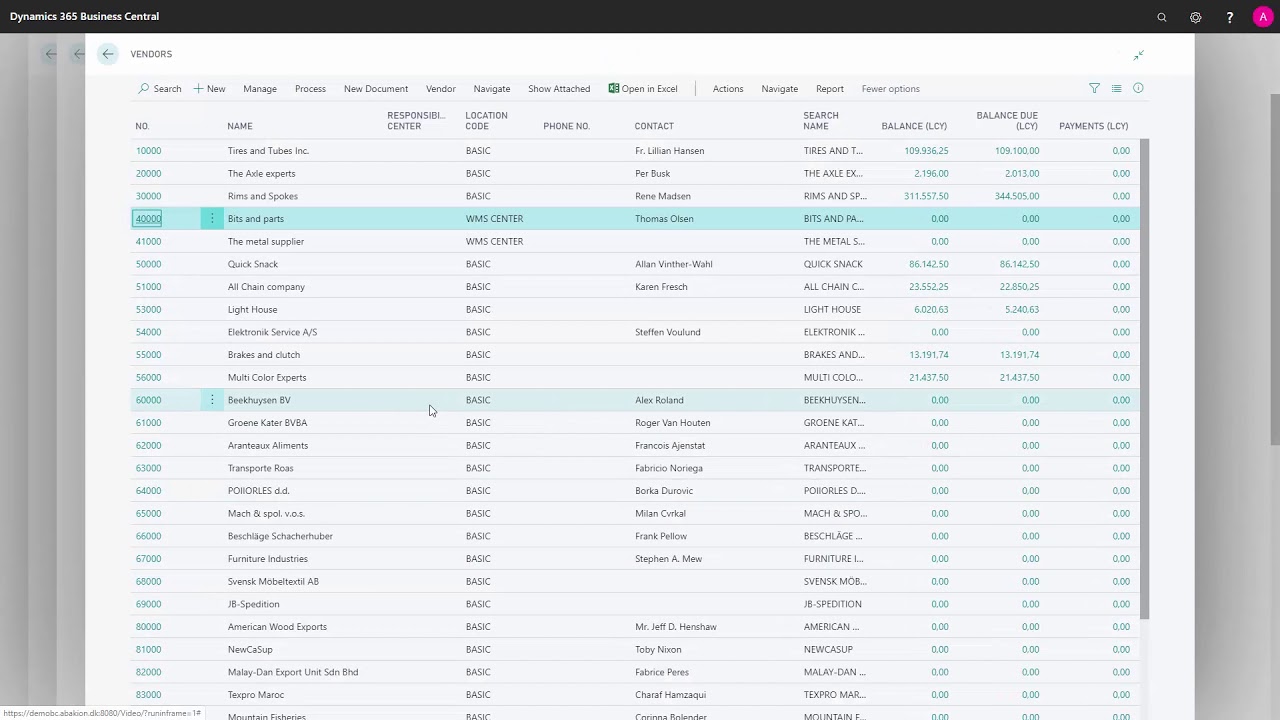Expand the Manage action menu
Screen dimensions: 1280x720
260,89
